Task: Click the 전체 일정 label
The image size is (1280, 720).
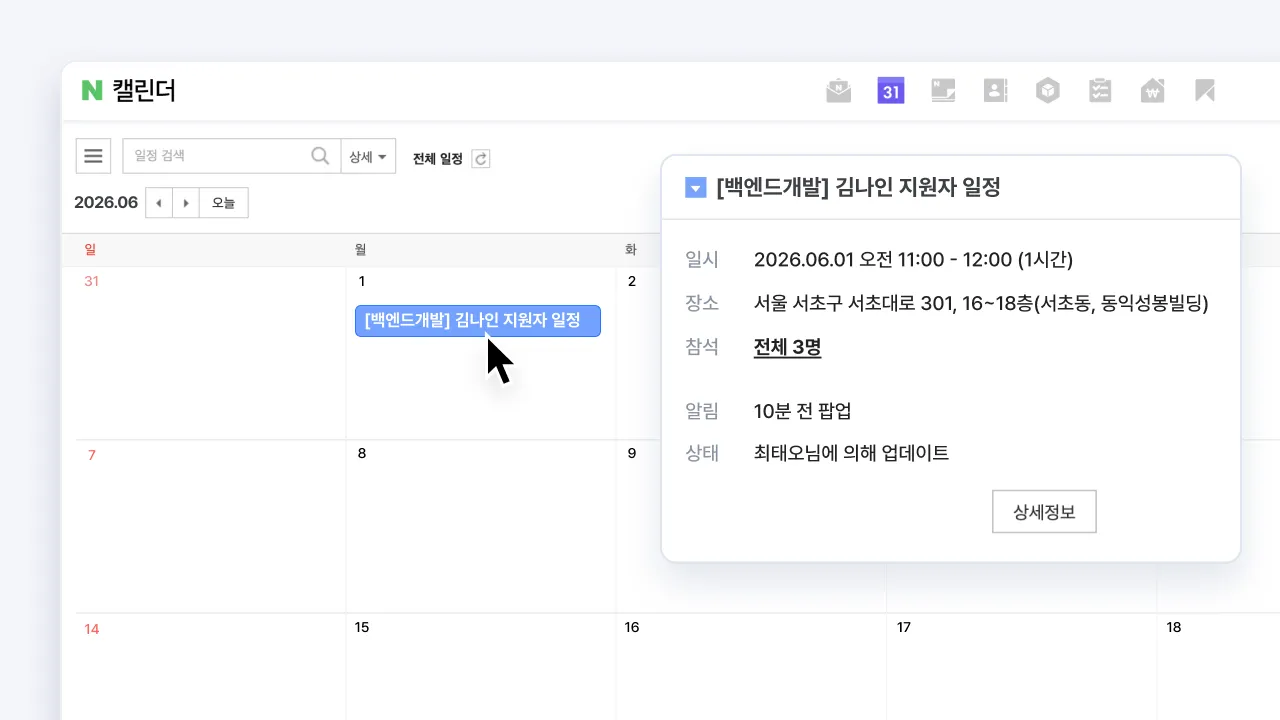Action: tap(438, 158)
